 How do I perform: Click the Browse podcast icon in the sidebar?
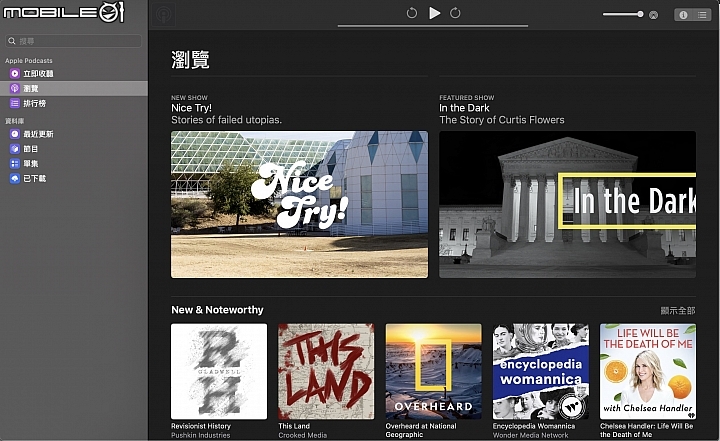pyautogui.click(x=15, y=88)
